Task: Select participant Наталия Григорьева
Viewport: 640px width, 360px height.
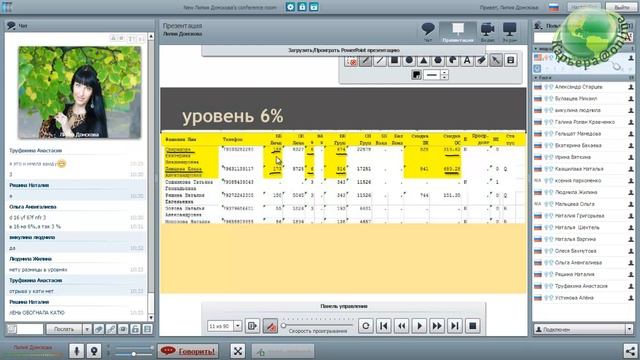Action: tap(584, 216)
